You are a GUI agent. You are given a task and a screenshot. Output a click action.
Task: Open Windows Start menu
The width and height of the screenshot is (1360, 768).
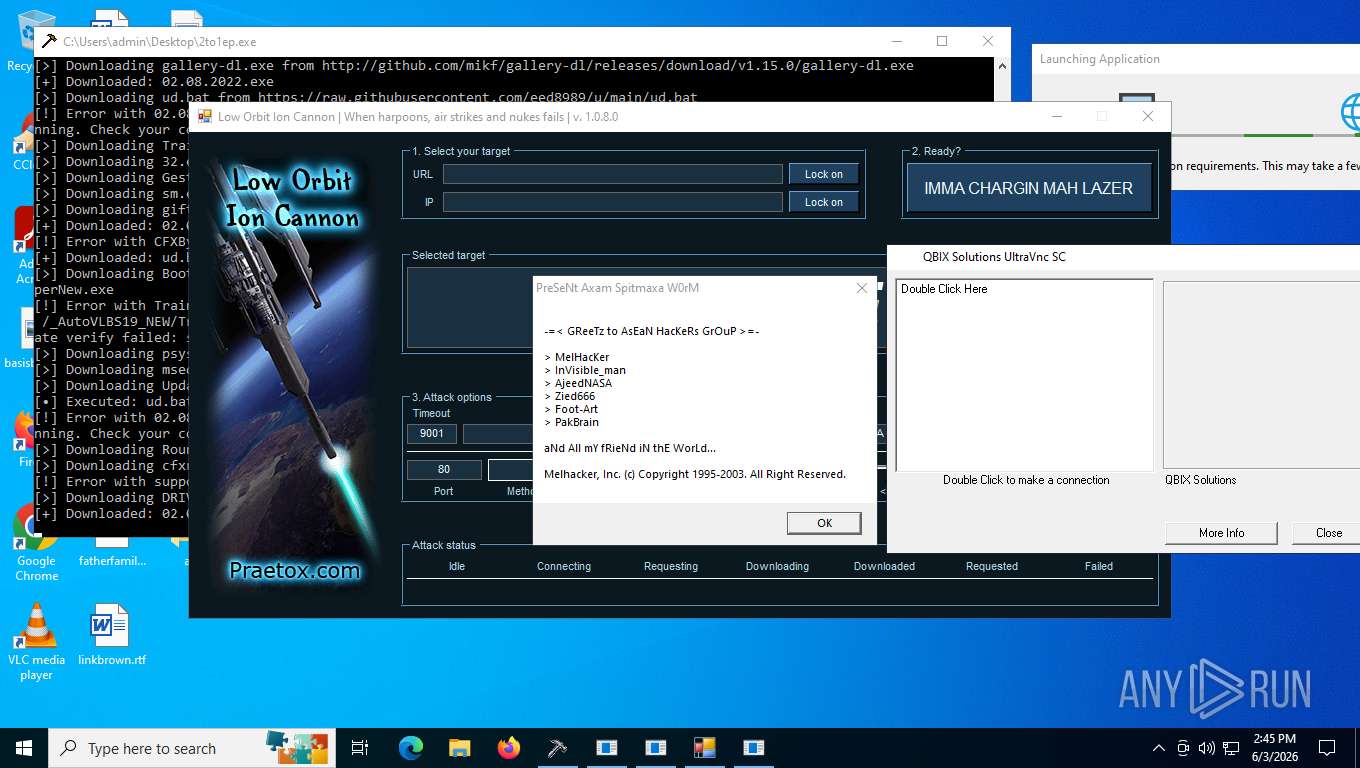(23, 748)
